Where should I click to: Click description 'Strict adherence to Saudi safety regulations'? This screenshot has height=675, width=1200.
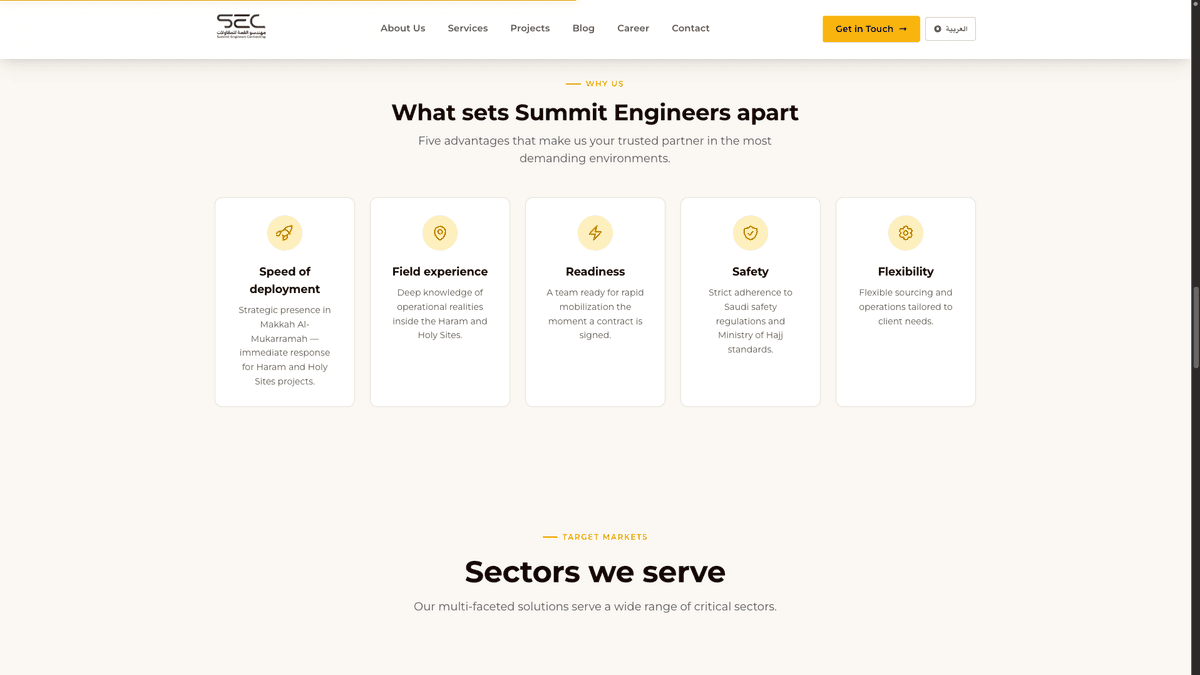tap(750, 321)
